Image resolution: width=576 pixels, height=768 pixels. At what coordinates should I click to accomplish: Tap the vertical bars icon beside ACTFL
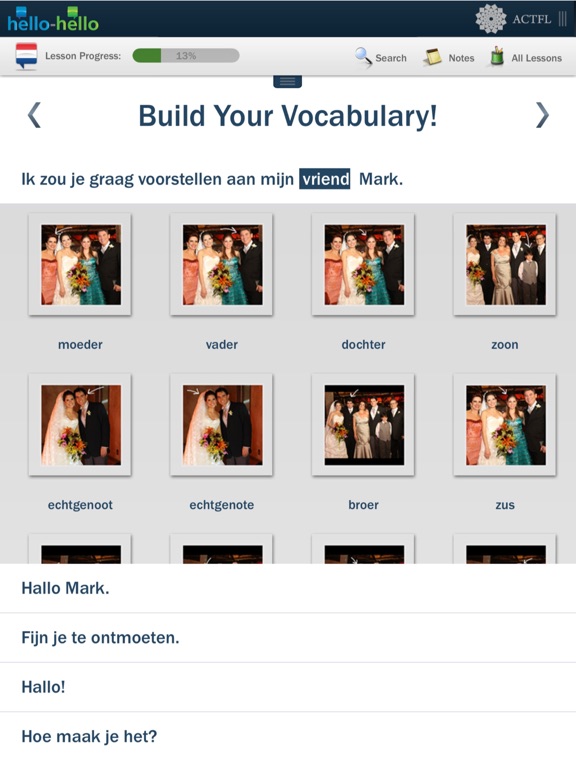[562, 19]
